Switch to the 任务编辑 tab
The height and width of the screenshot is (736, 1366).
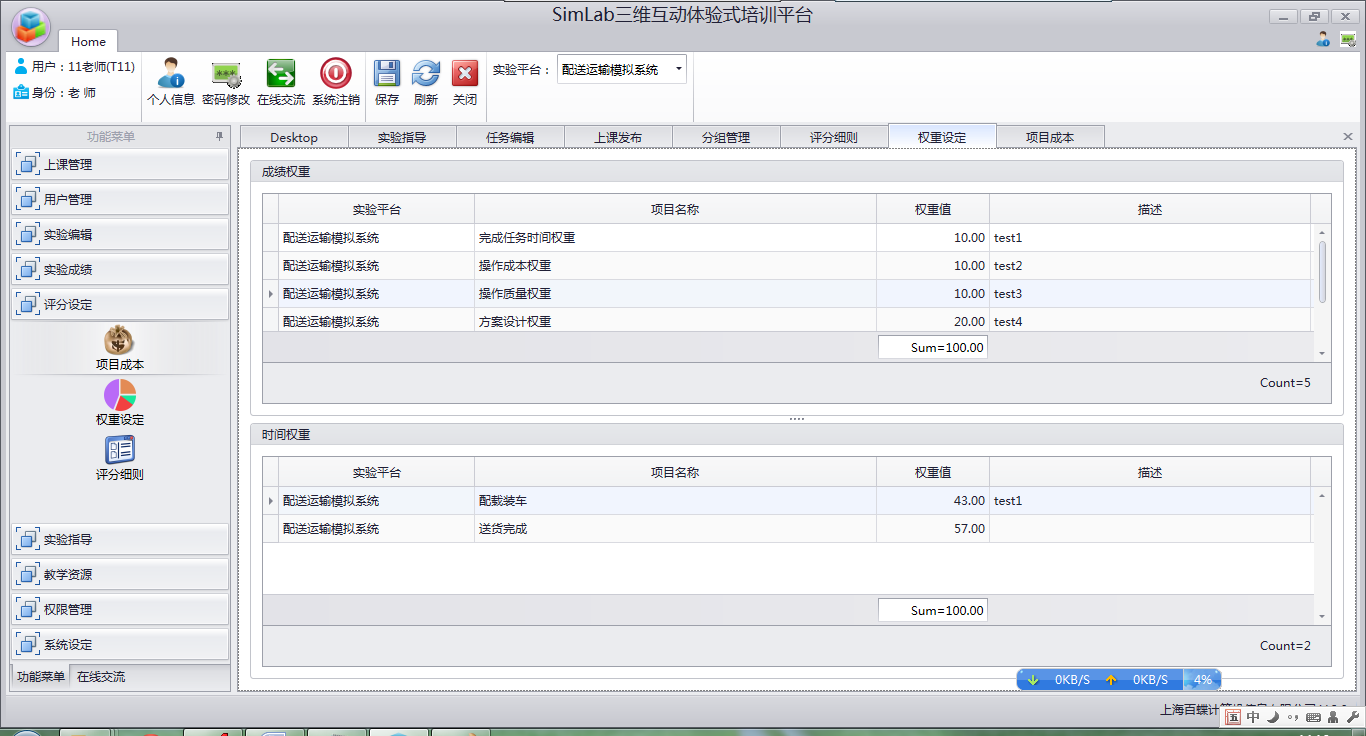click(x=510, y=138)
